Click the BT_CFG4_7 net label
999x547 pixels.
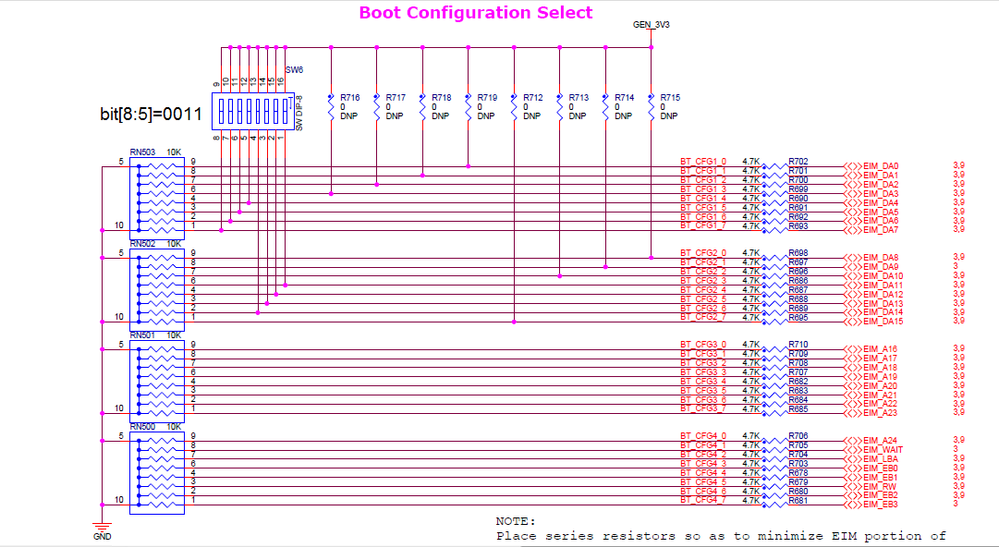703,501
